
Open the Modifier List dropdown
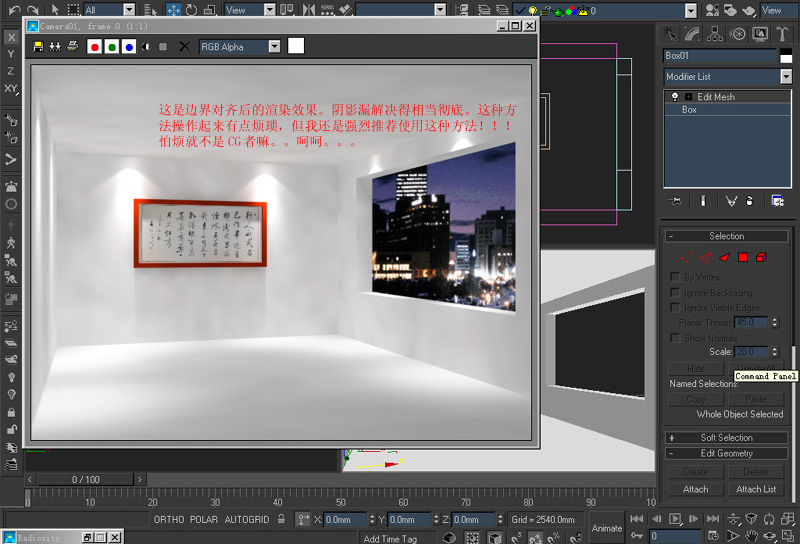pyautogui.click(x=727, y=77)
